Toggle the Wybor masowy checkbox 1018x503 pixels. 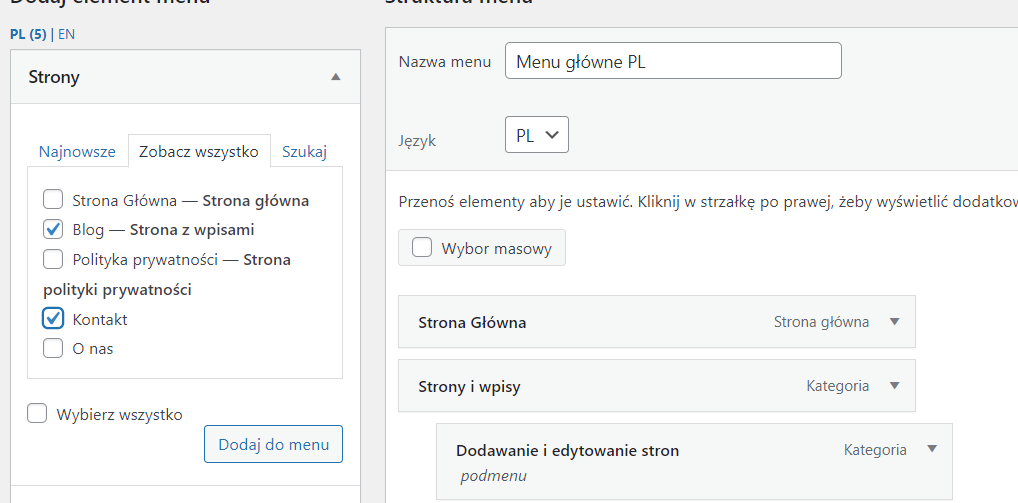pyautogui.click(x=423, y=249)
